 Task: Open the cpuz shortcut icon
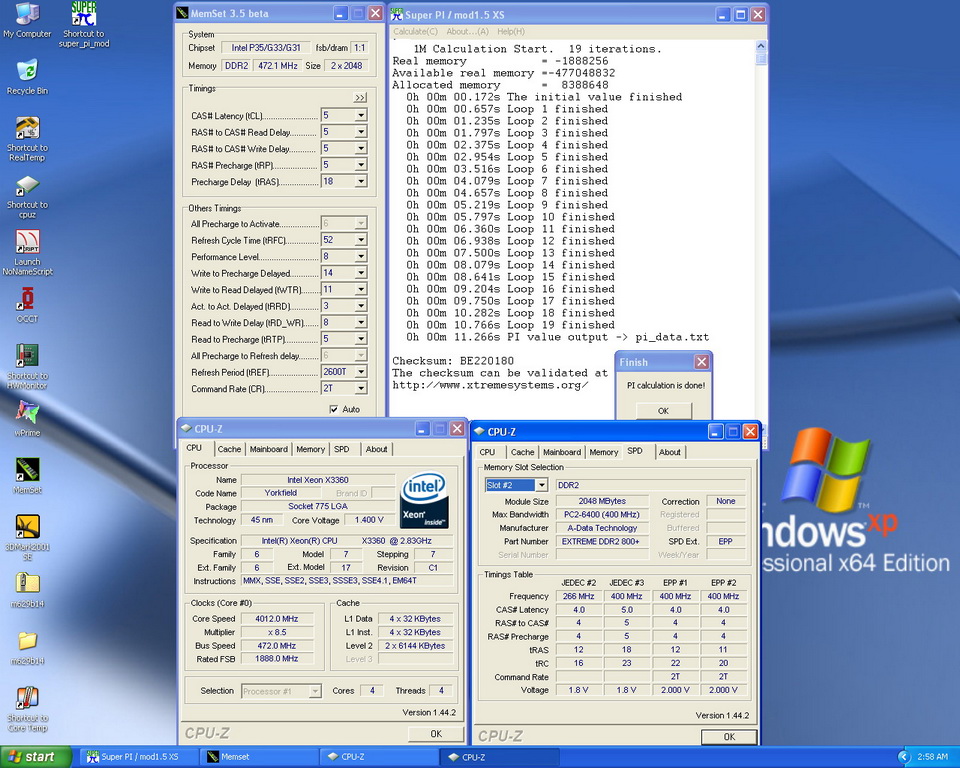[27, 197]
